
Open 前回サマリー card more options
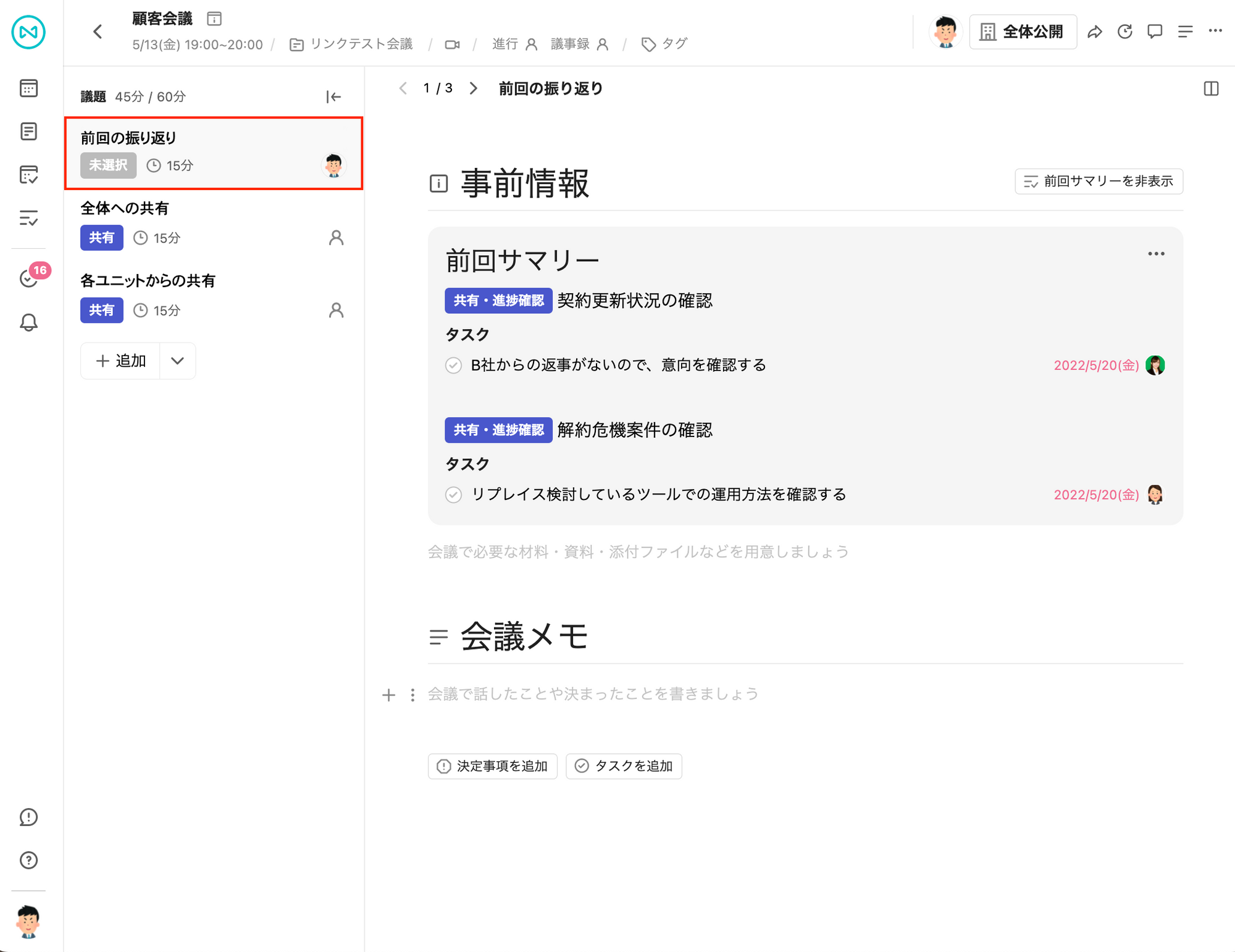(x=1156, y=254)
